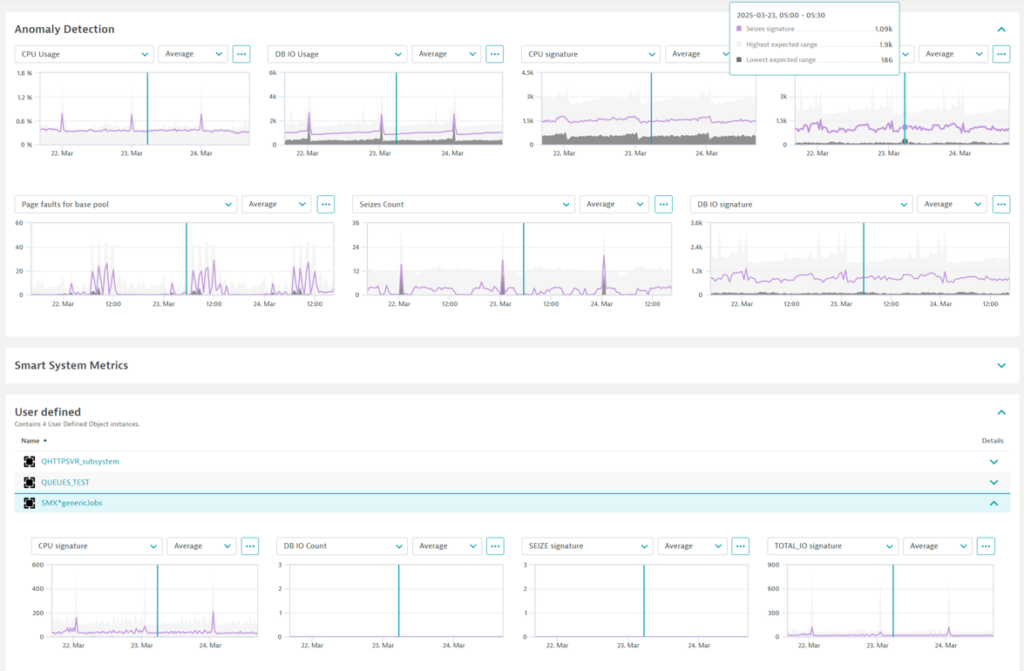Collapse the SMX*genericJobs details row
Viewport: 1024px width, 671px height.
[x=993, y=503]
